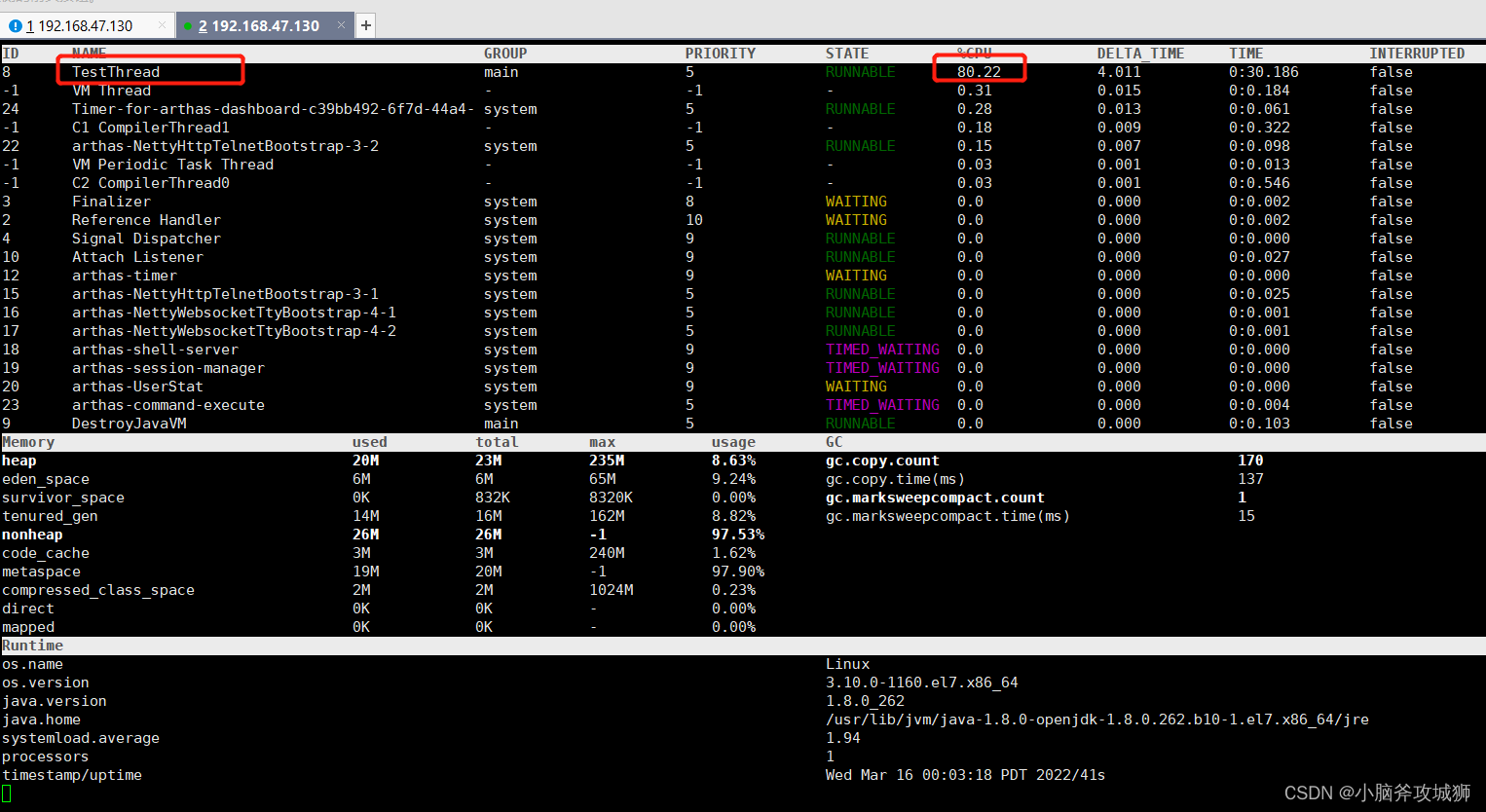Click the 3.10.0-1160.el7.x86_64 version value

tap(921, 683)
